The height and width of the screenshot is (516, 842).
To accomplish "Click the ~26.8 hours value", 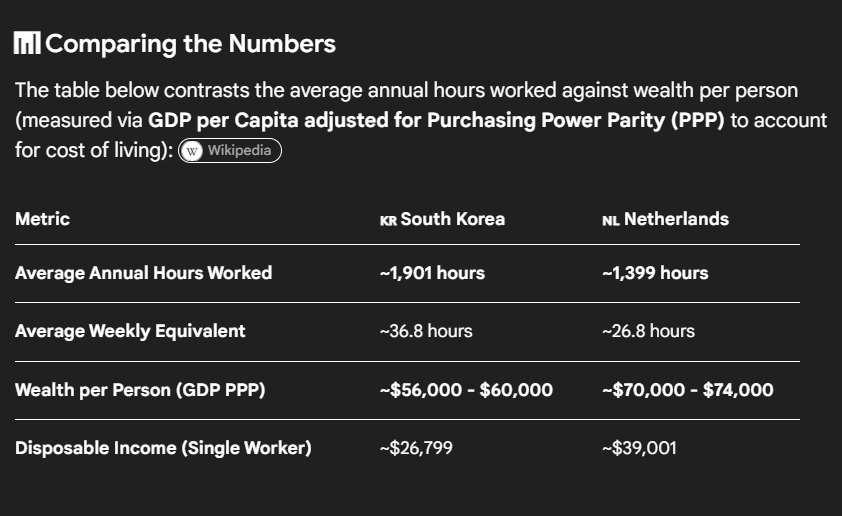I will [x=648, y=331].
